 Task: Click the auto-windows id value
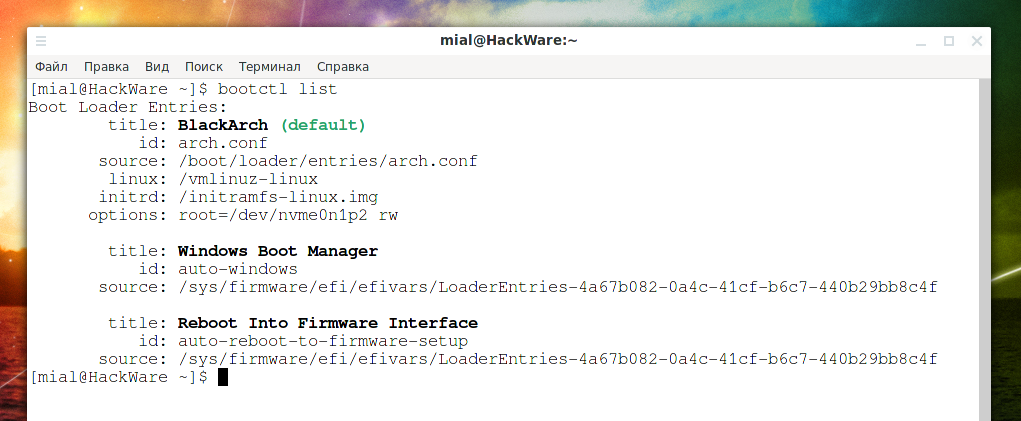point(238,269)
